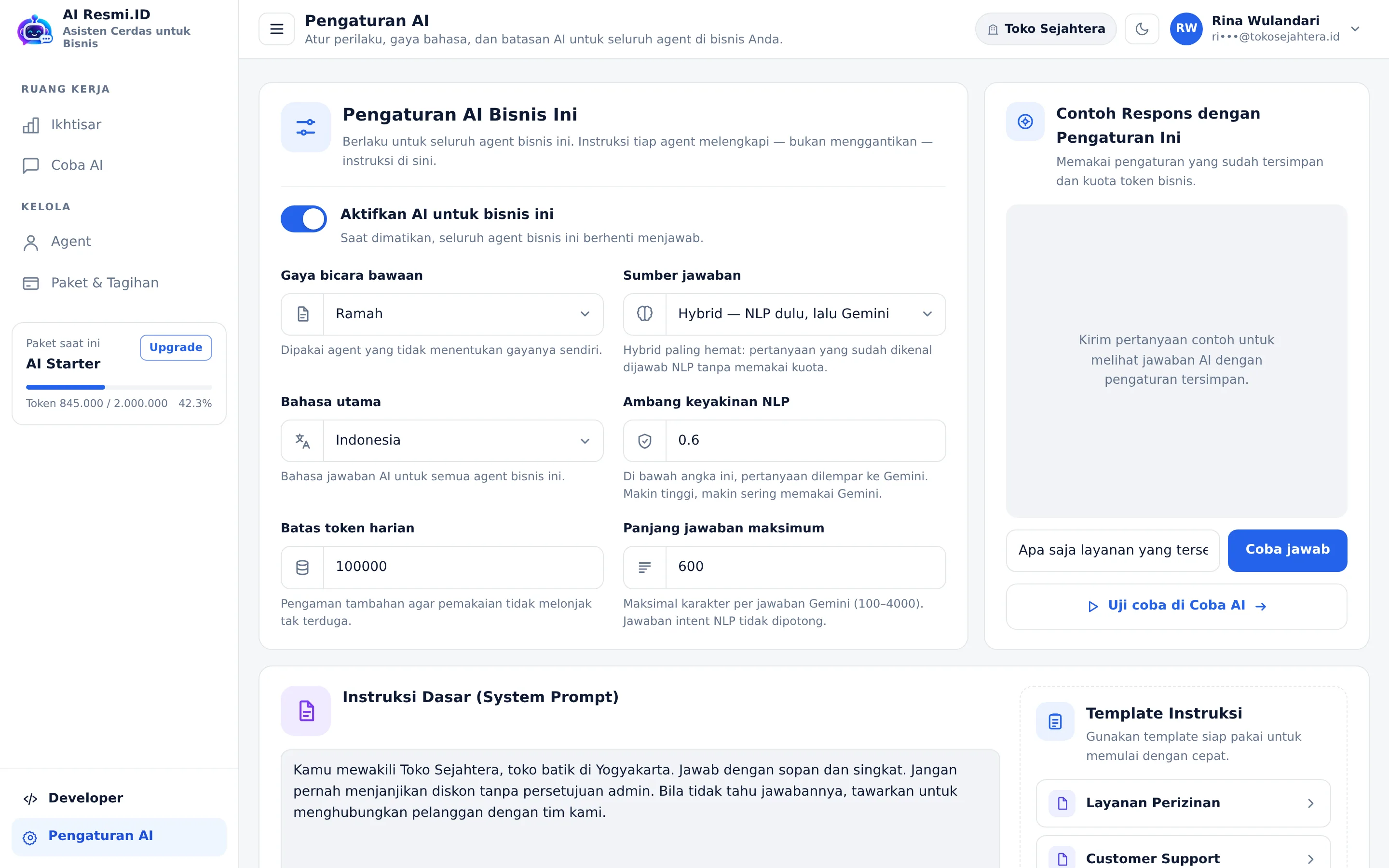This screenshot has width=1389, height=868.
Task: Click the Coba jawab button
Action: (1287, 550)
